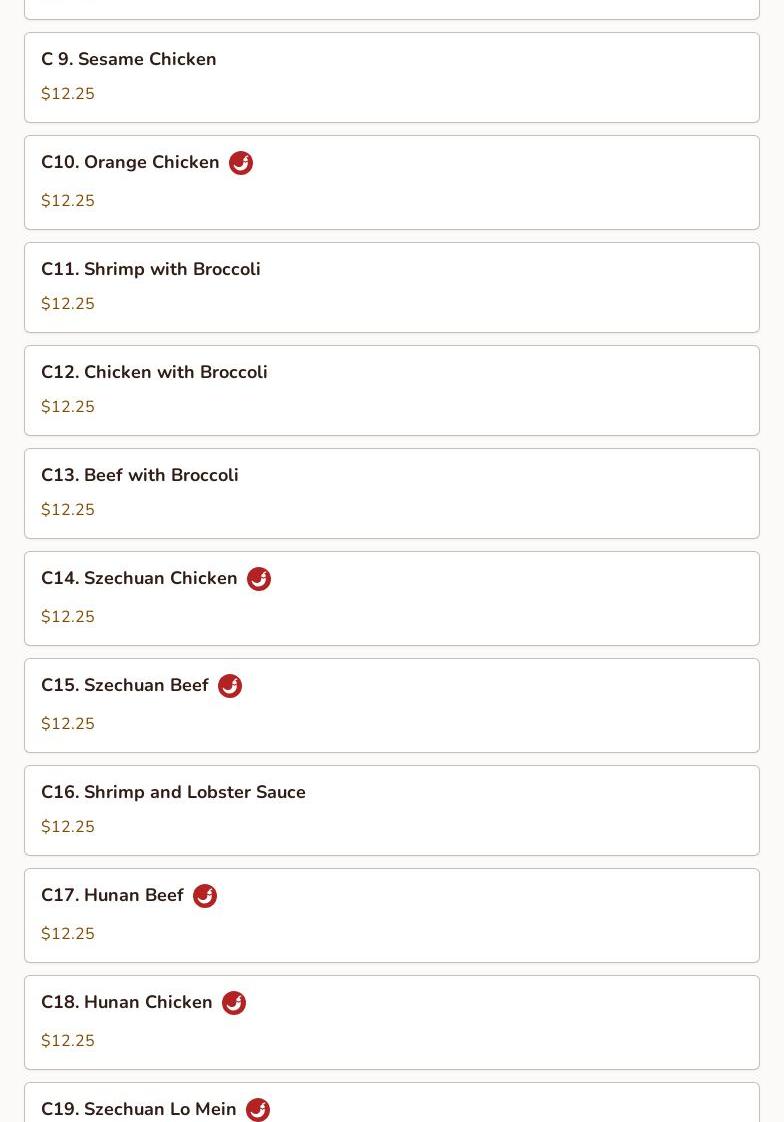This screenshot has height=1122, width=784.
Task: Select C10. Orange Chicken menu item
Action: [x=130, y=162]
